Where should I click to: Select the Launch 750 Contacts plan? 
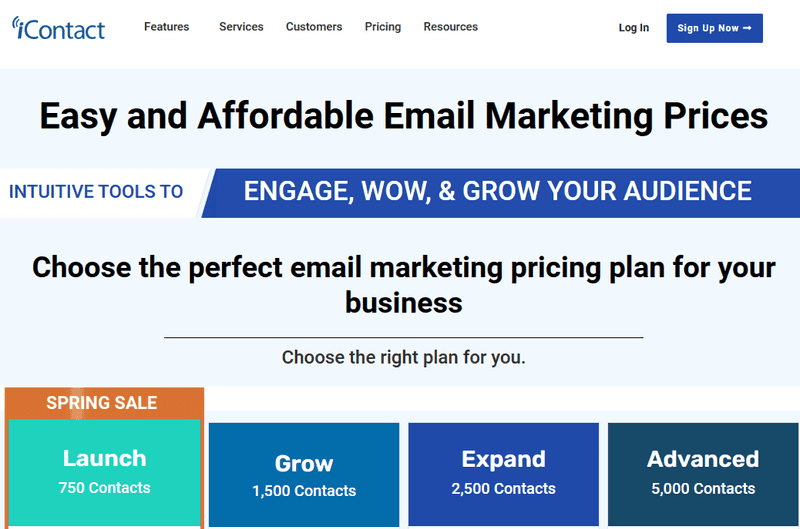point(105,472)
